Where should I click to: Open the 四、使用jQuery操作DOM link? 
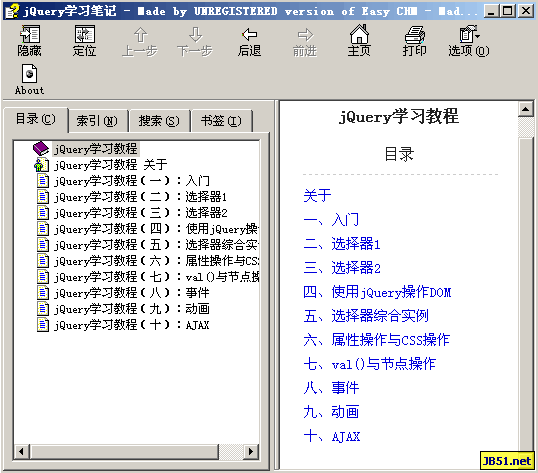(377, 292)
